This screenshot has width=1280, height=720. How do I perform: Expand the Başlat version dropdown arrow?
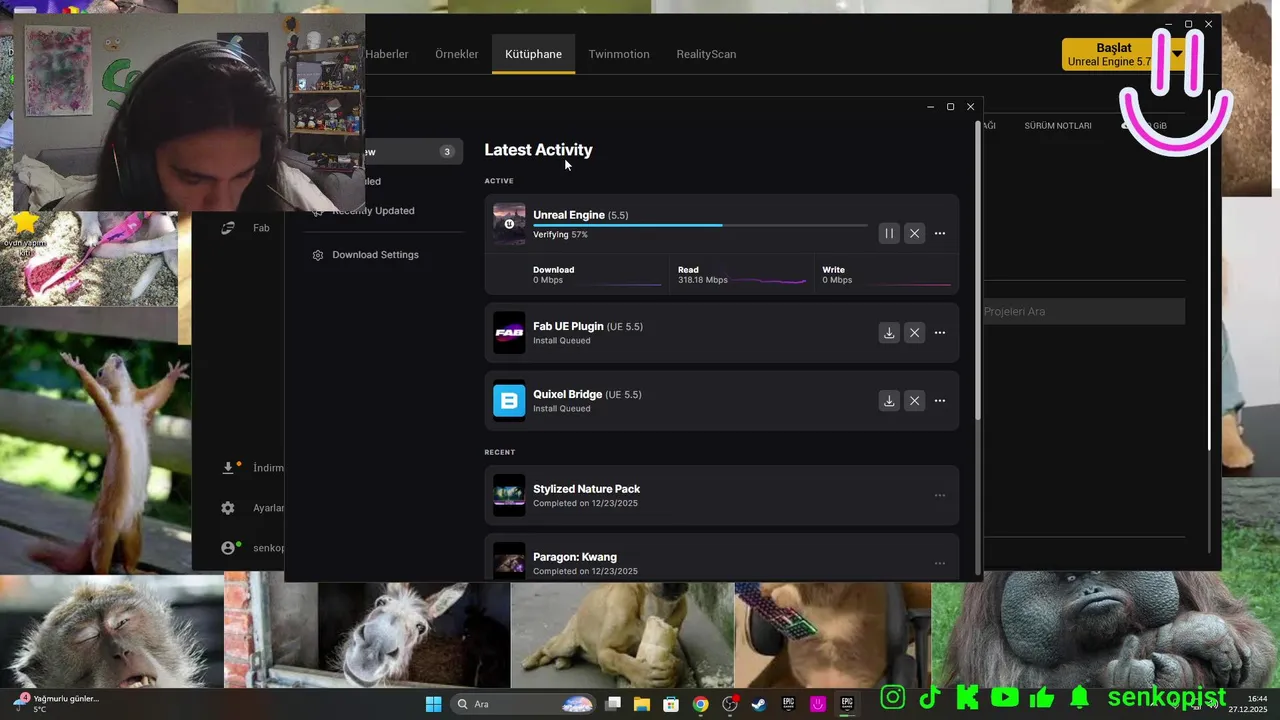pos(1177,54)
